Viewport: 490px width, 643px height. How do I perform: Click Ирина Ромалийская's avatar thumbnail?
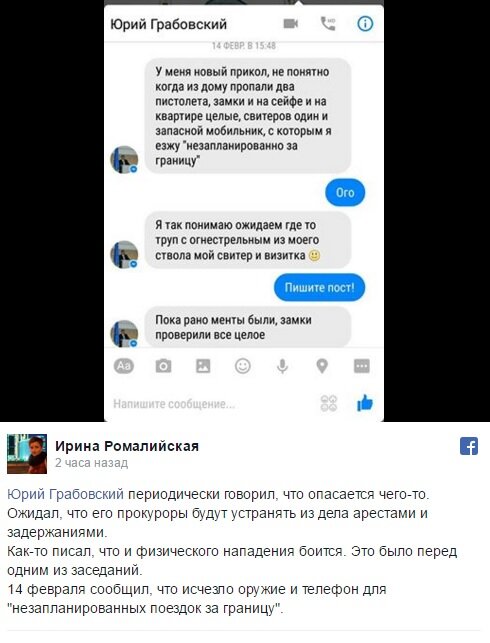pos(27,454)
